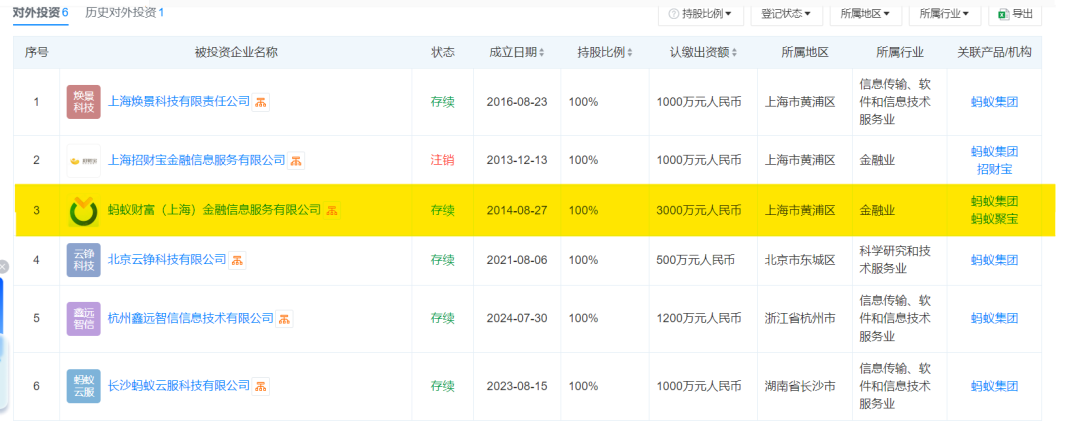1080x430 pixels.
Task: Open 长沙蚂蚁云服科技有限公司 company link
Action: tap(179, 386)
